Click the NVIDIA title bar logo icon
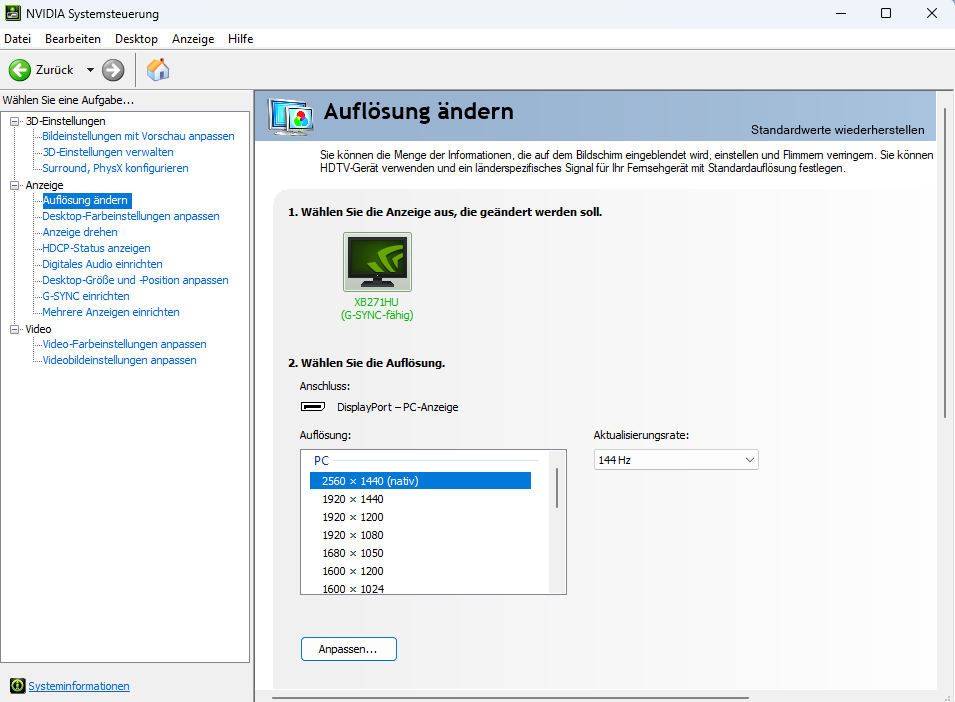 click(x=12, y=13)
